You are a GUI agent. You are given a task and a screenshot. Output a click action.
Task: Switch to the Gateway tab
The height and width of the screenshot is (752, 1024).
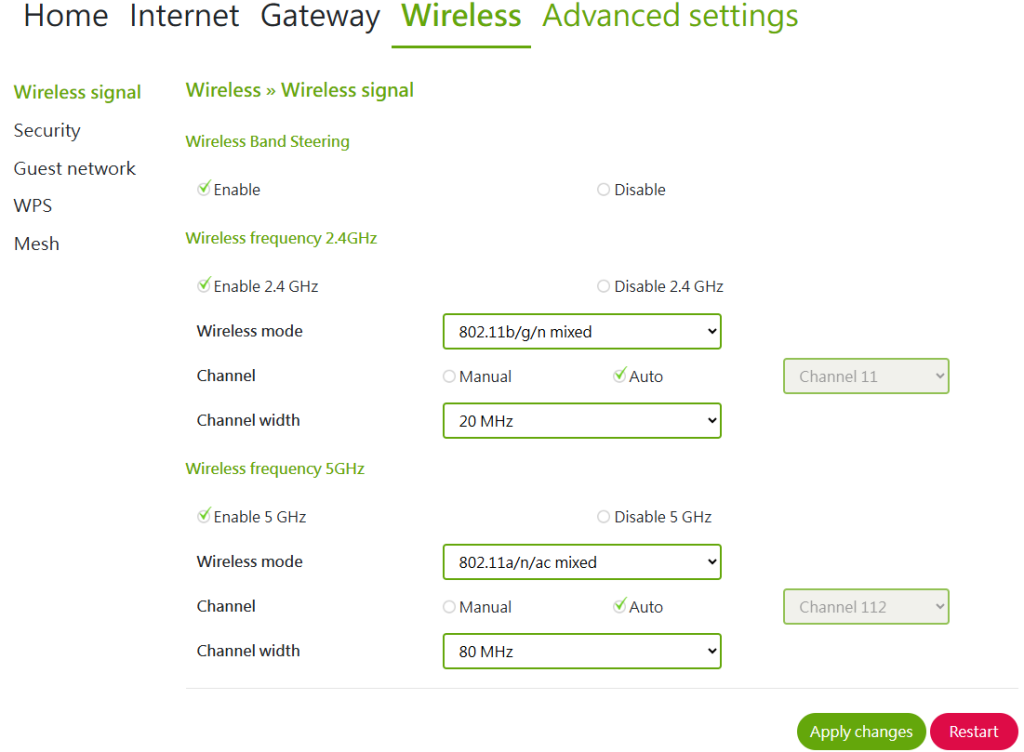click(x=320, y=17)
